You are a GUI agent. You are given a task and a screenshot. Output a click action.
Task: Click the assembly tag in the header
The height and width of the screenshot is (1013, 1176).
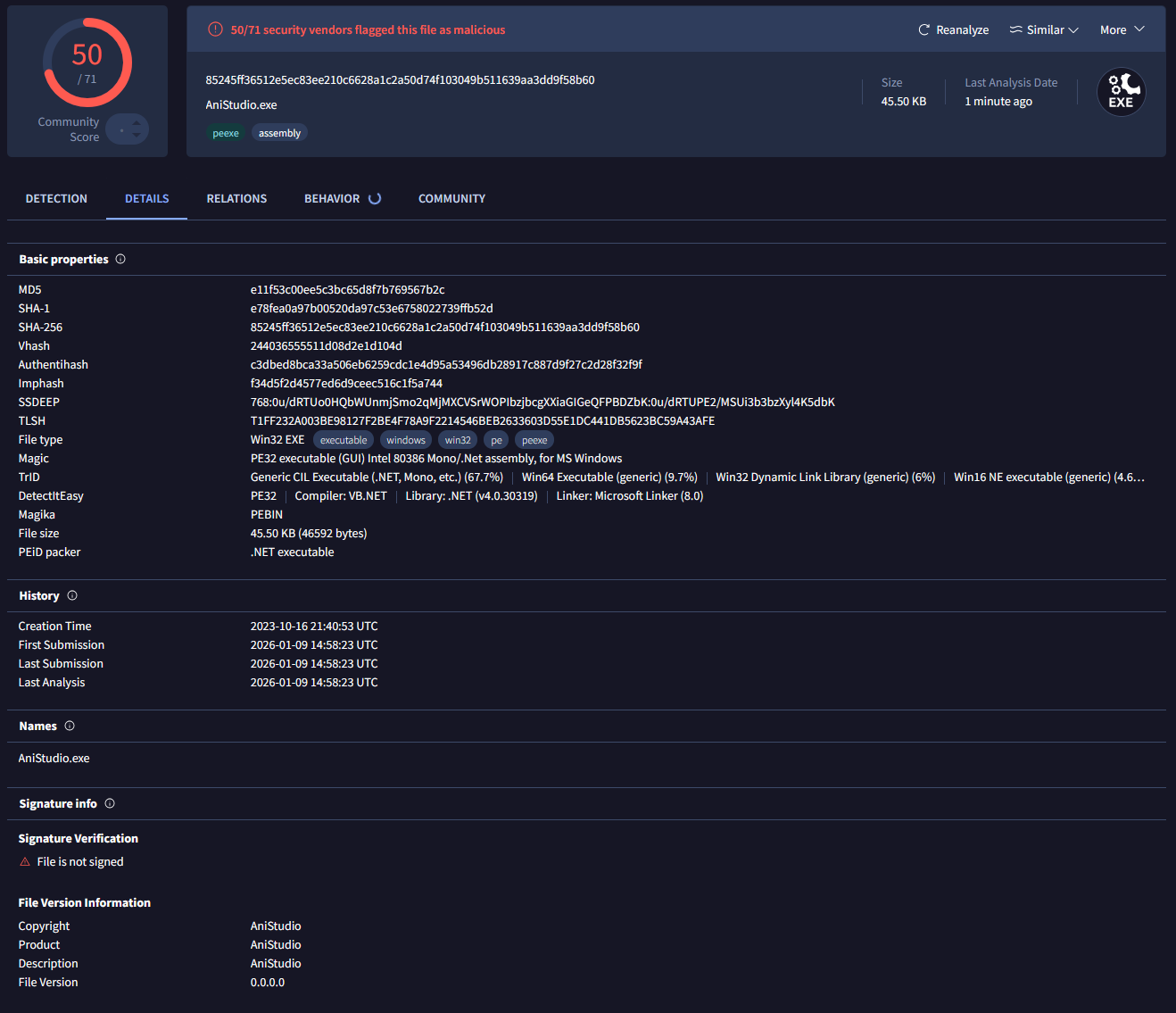pos(279,133)
